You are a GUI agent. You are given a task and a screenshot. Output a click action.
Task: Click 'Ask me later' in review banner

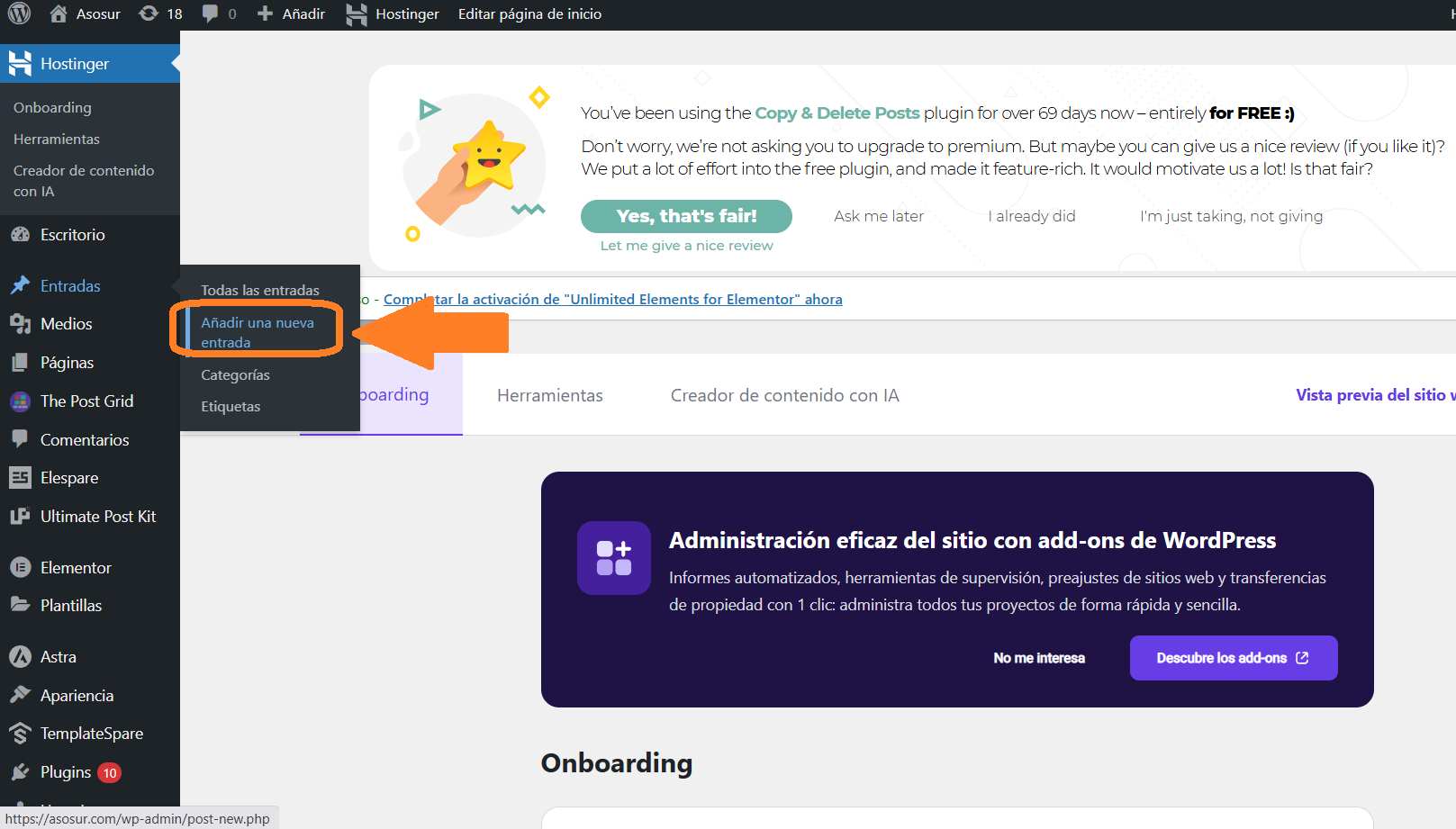point(879,216)
